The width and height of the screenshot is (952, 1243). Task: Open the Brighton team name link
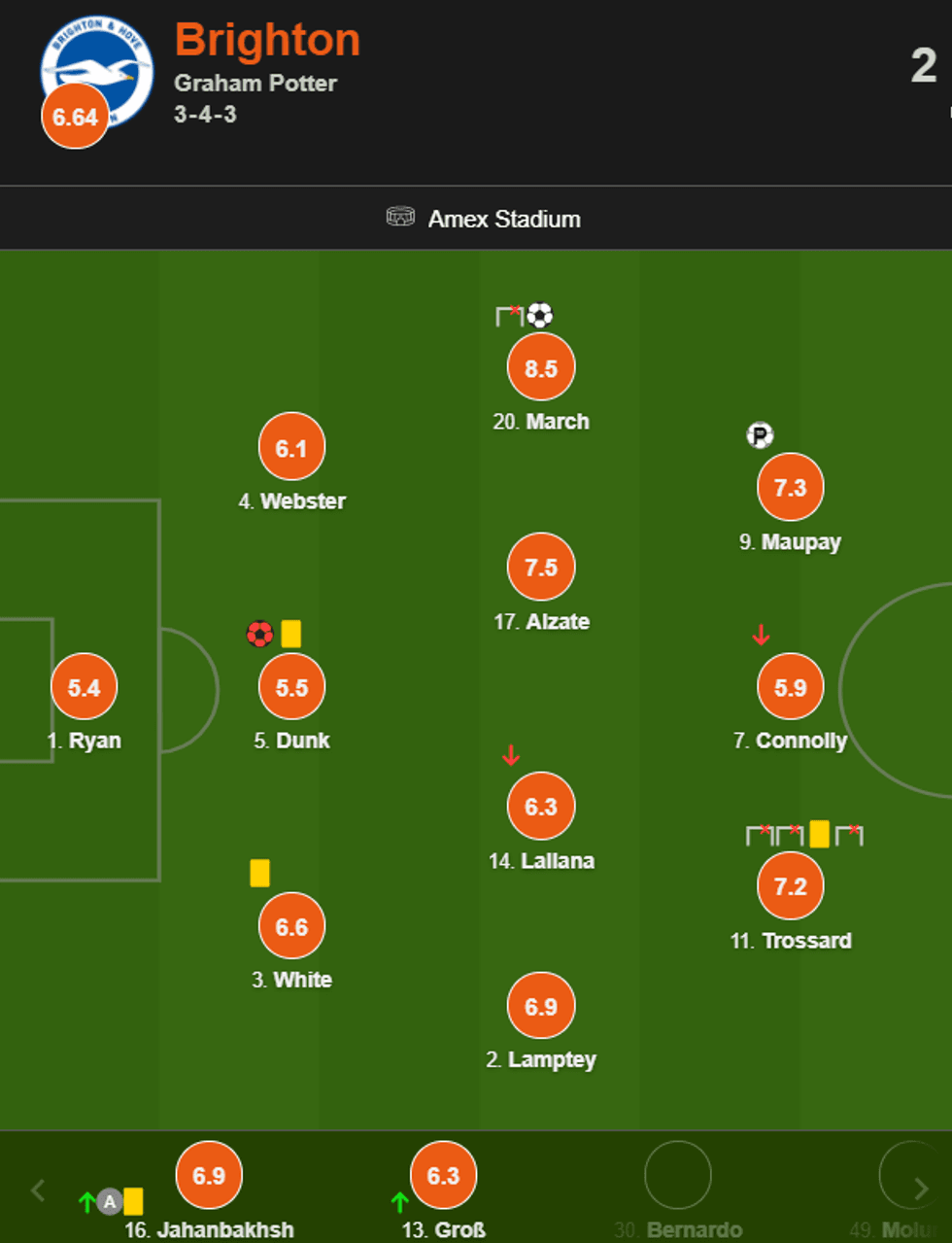coord(267,41)
